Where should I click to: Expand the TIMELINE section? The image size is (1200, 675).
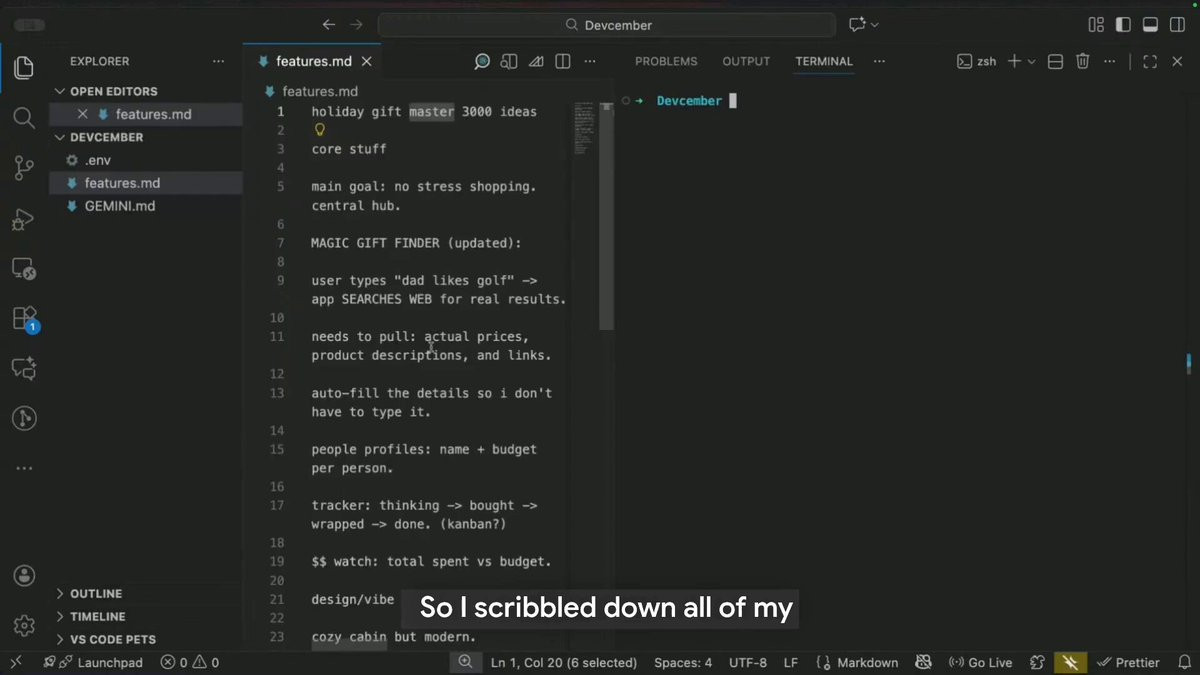pyautogui.click(x=97, y=617)
